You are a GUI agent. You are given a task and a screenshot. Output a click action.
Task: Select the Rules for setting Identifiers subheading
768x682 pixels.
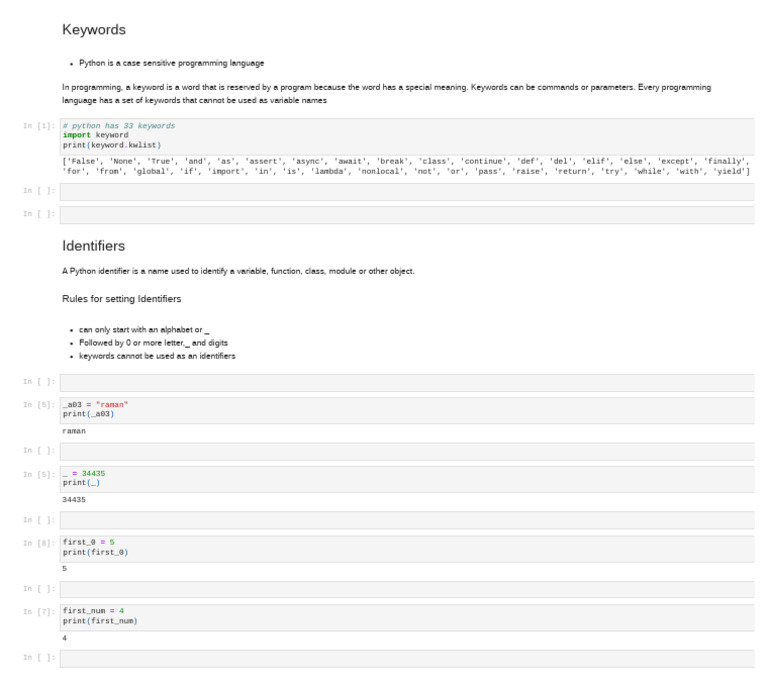pos(122,299)
